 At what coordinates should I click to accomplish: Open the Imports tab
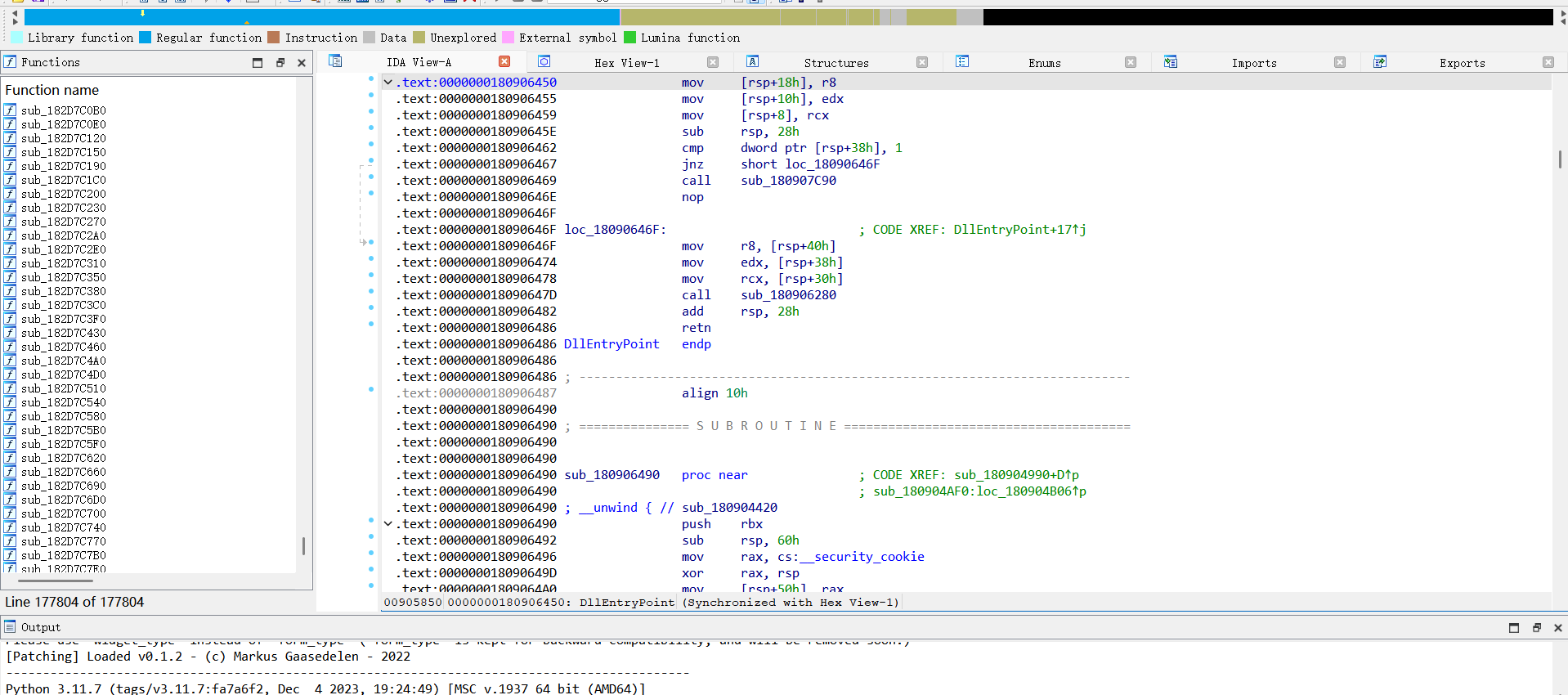click(1254, 62)
